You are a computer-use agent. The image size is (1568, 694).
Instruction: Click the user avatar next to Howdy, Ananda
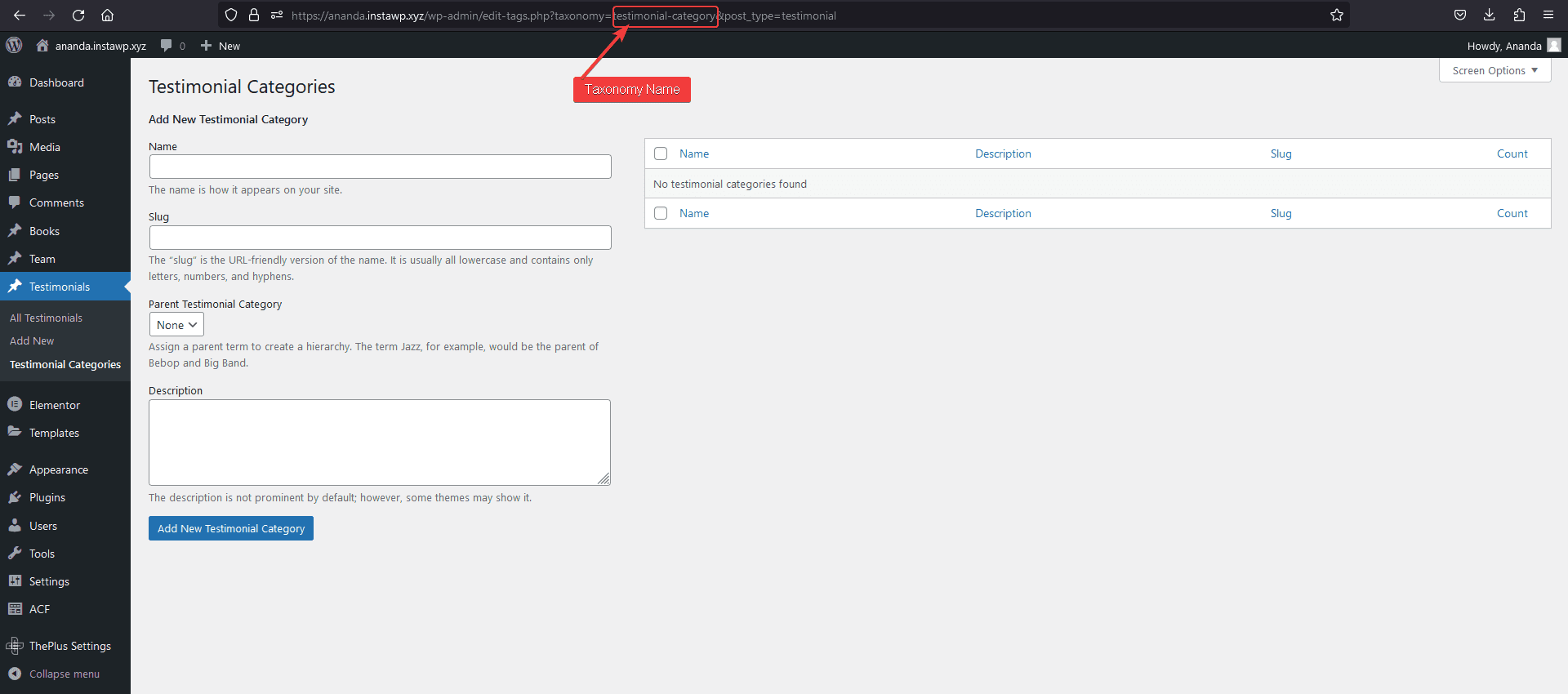[1554, 45]
